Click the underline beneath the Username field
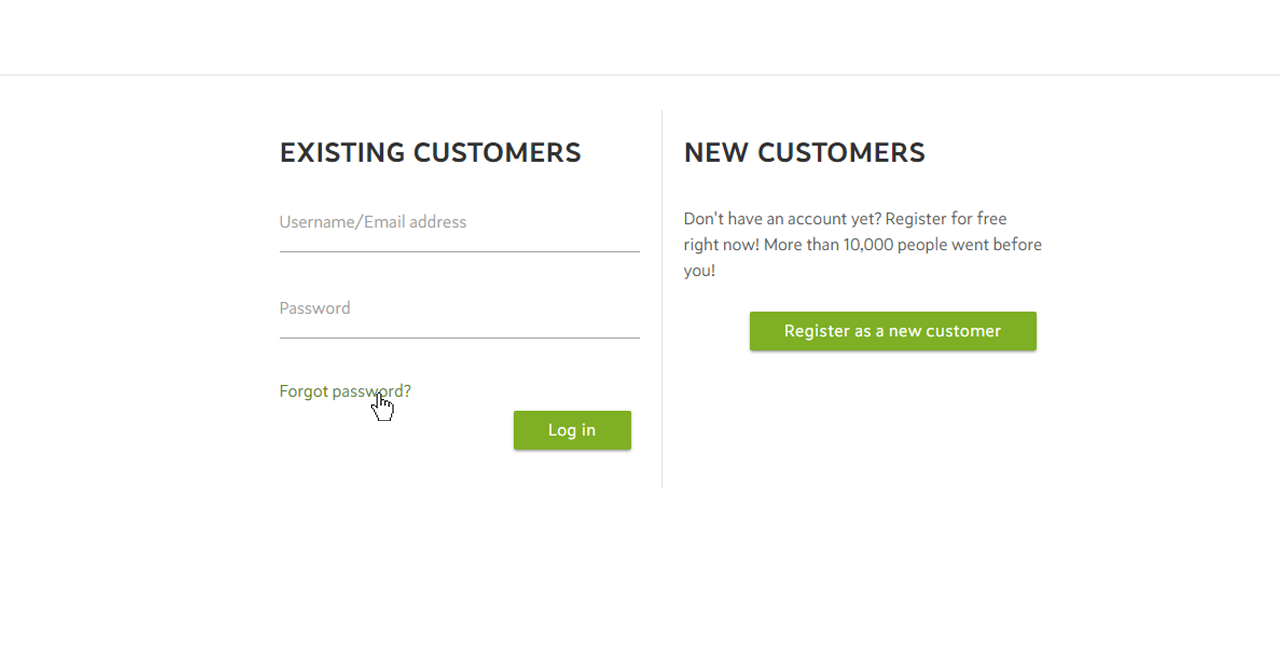The width and height of the screenshot is (1280, 655). tap(459, 252)
